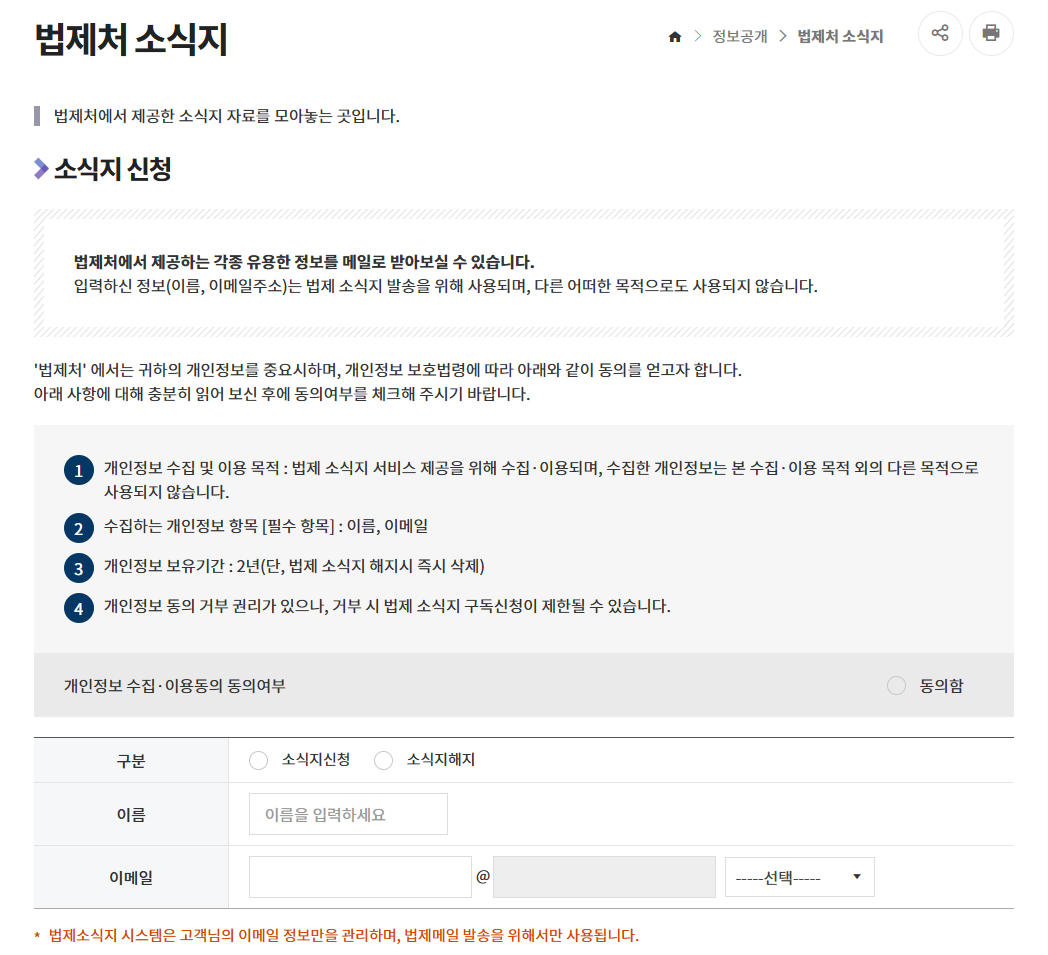Click numbered badge 1 in the privacy notice
Viewport: 1048px width, 955px height.
coord(78,469)
